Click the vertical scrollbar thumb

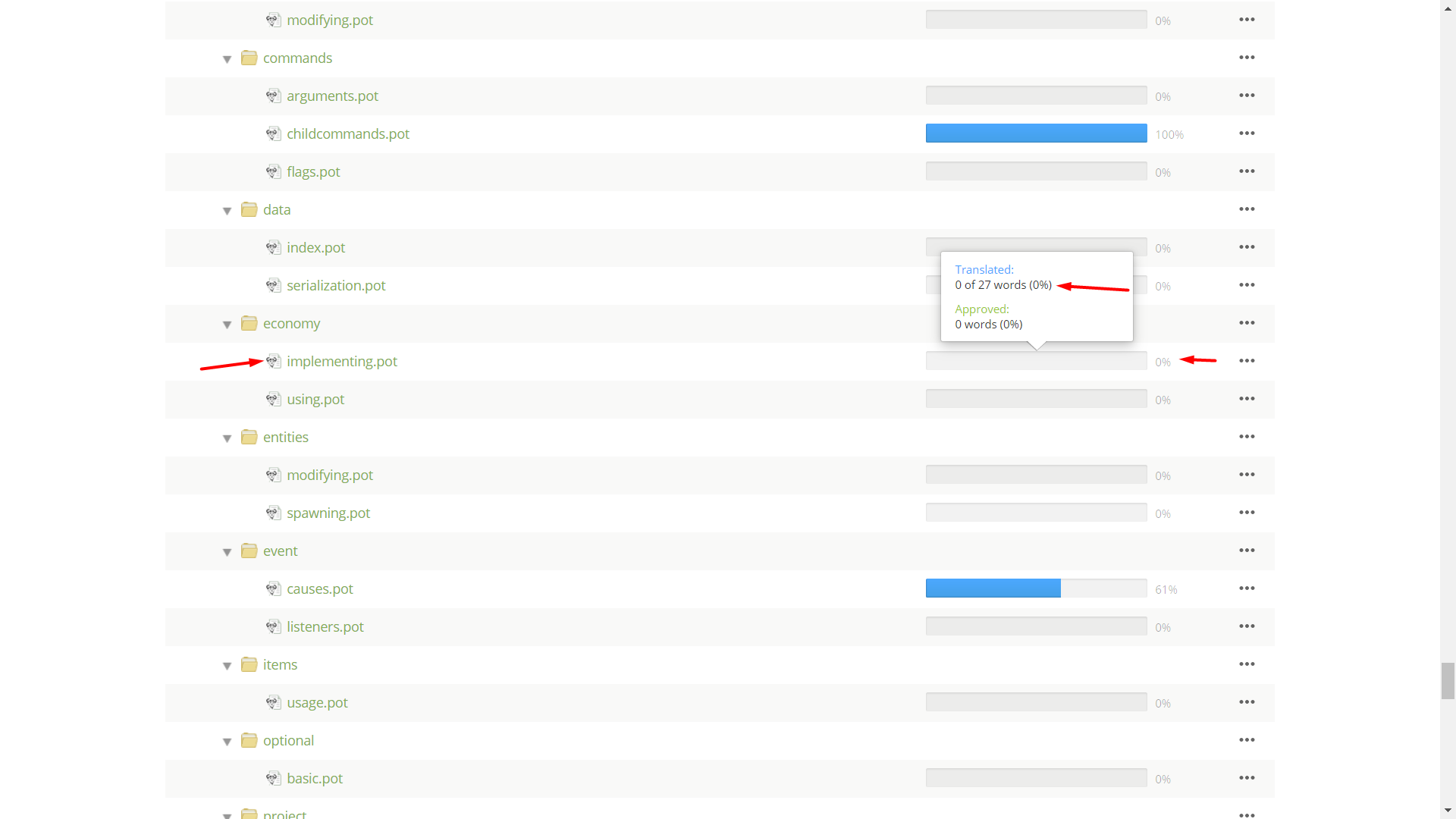pyautogui.click(x=1448, y=681)
